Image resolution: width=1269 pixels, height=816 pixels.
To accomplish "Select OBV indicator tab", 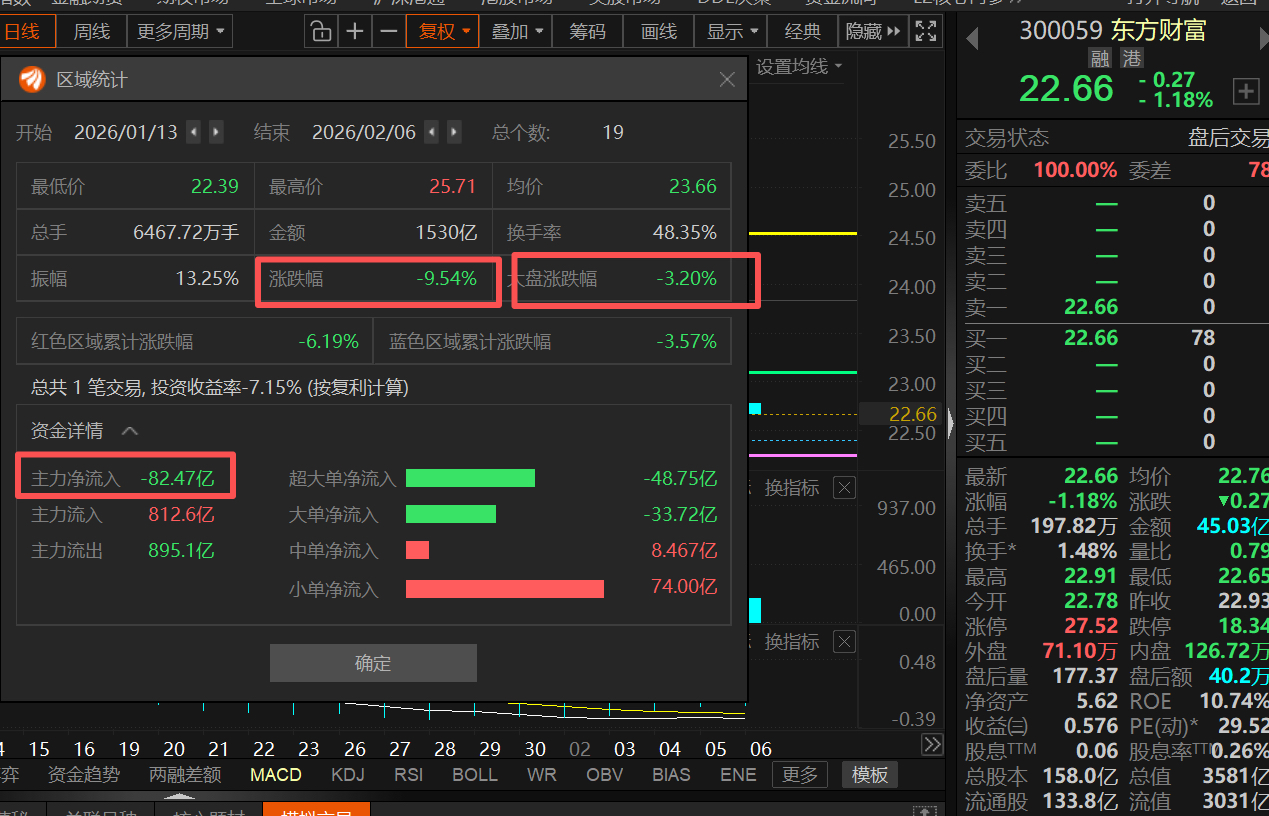I will [x=604, y=775].
